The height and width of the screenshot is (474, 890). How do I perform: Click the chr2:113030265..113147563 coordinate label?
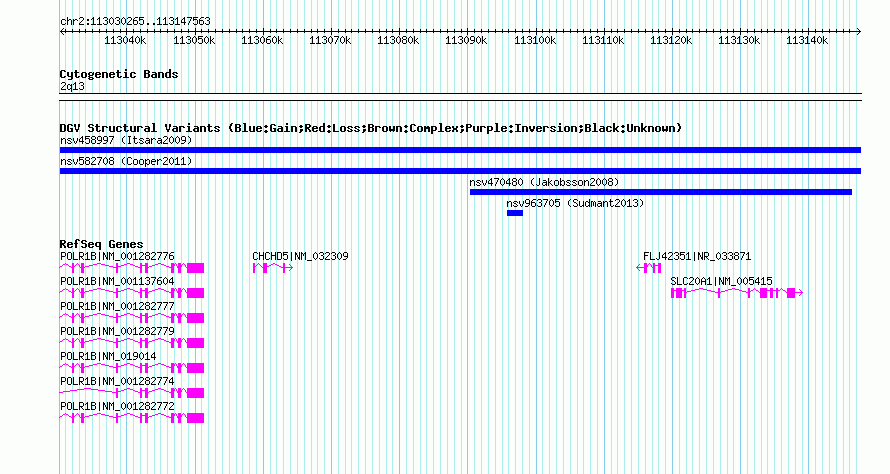[135, 22]
